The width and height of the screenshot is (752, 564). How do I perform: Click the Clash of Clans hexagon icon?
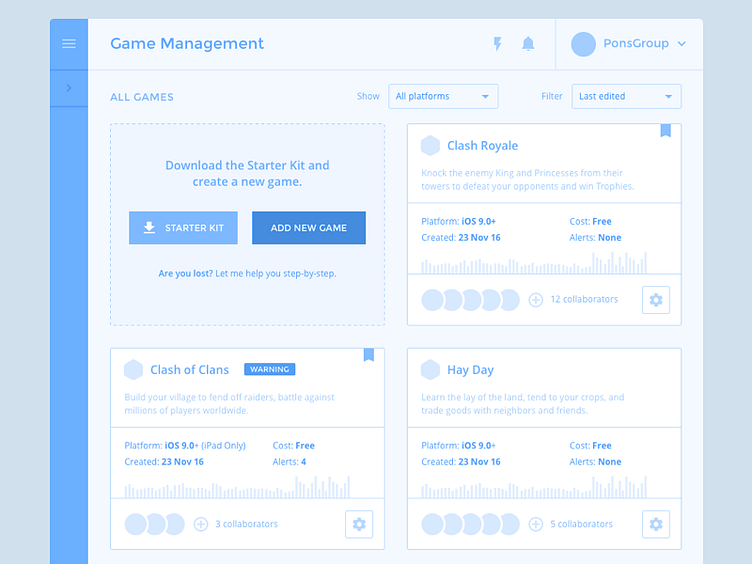[x=133, y=370]
